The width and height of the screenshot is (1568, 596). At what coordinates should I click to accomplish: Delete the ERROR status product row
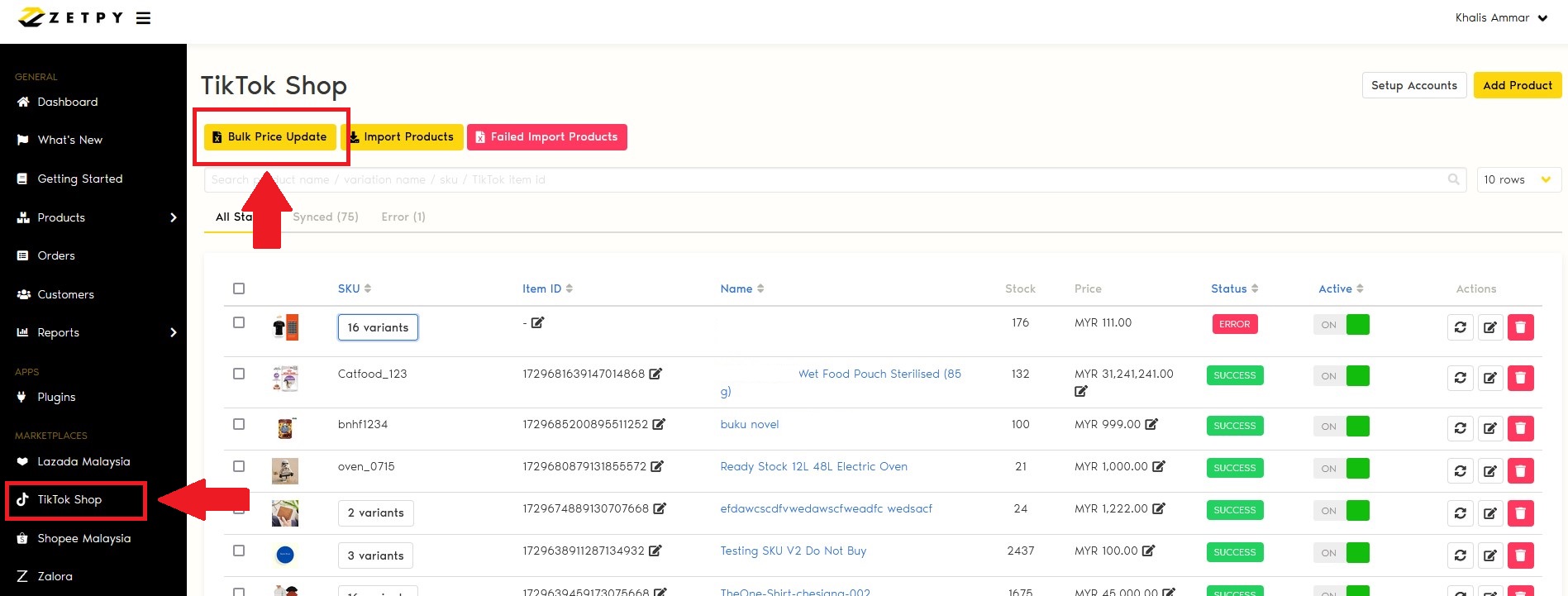[1521, 327]
